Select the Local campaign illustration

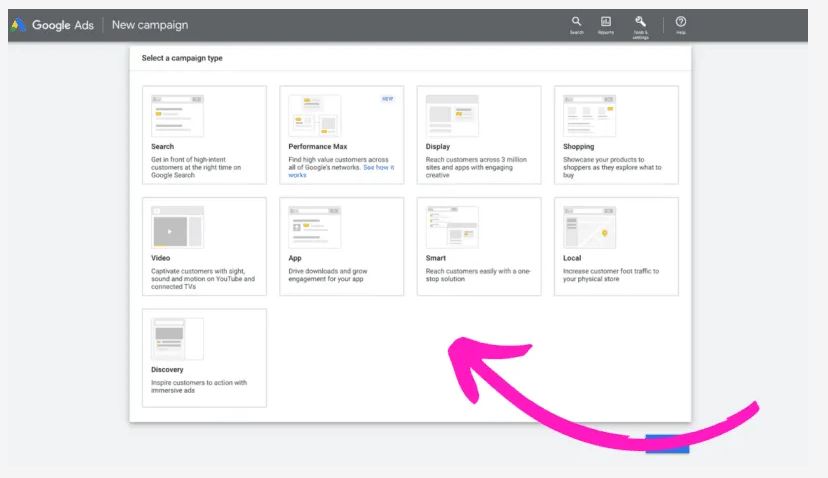point(589,227)
